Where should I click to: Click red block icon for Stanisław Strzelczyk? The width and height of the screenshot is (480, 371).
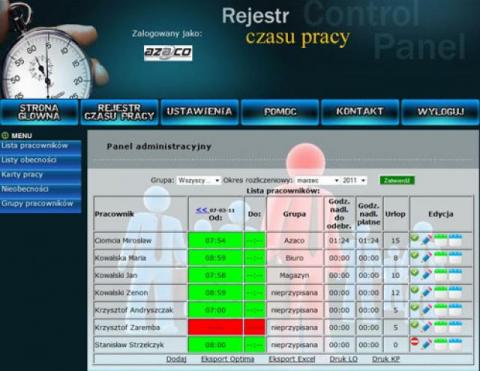[414, 341]
